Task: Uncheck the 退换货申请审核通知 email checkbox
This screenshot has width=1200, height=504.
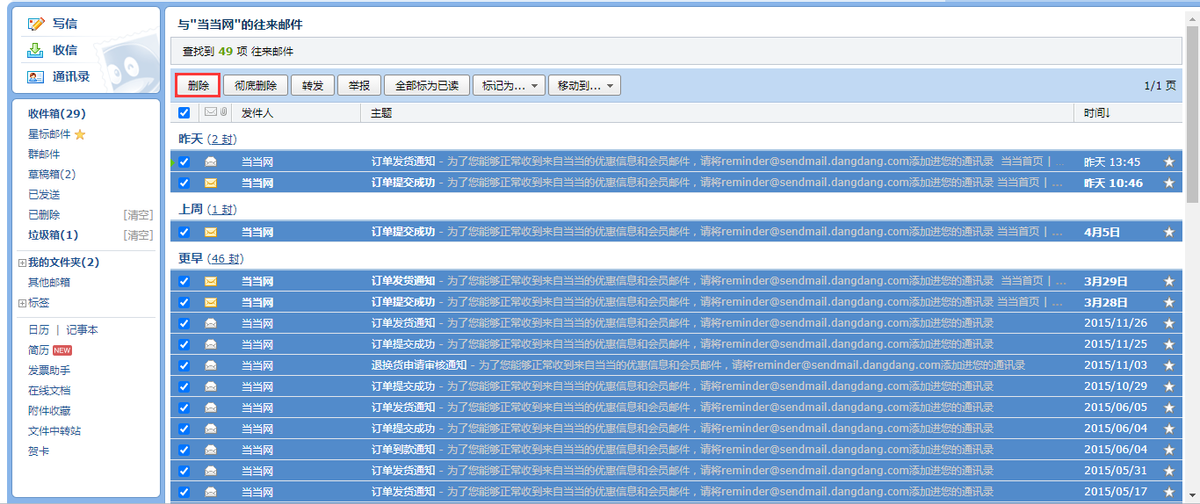Action: (184, 365)
